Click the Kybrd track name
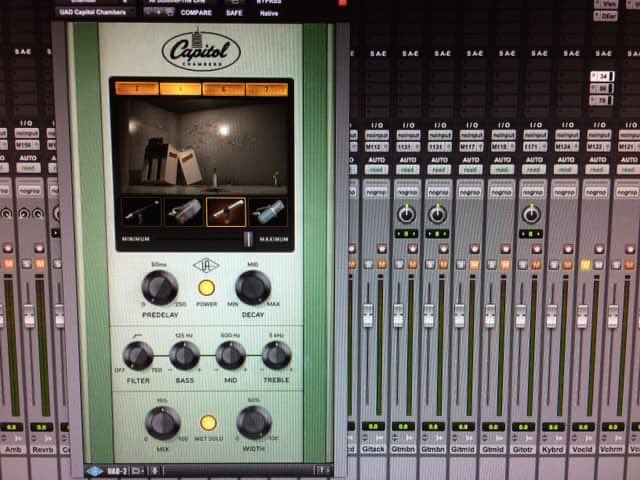The image size is (640, 480). (x=552, y=449)
